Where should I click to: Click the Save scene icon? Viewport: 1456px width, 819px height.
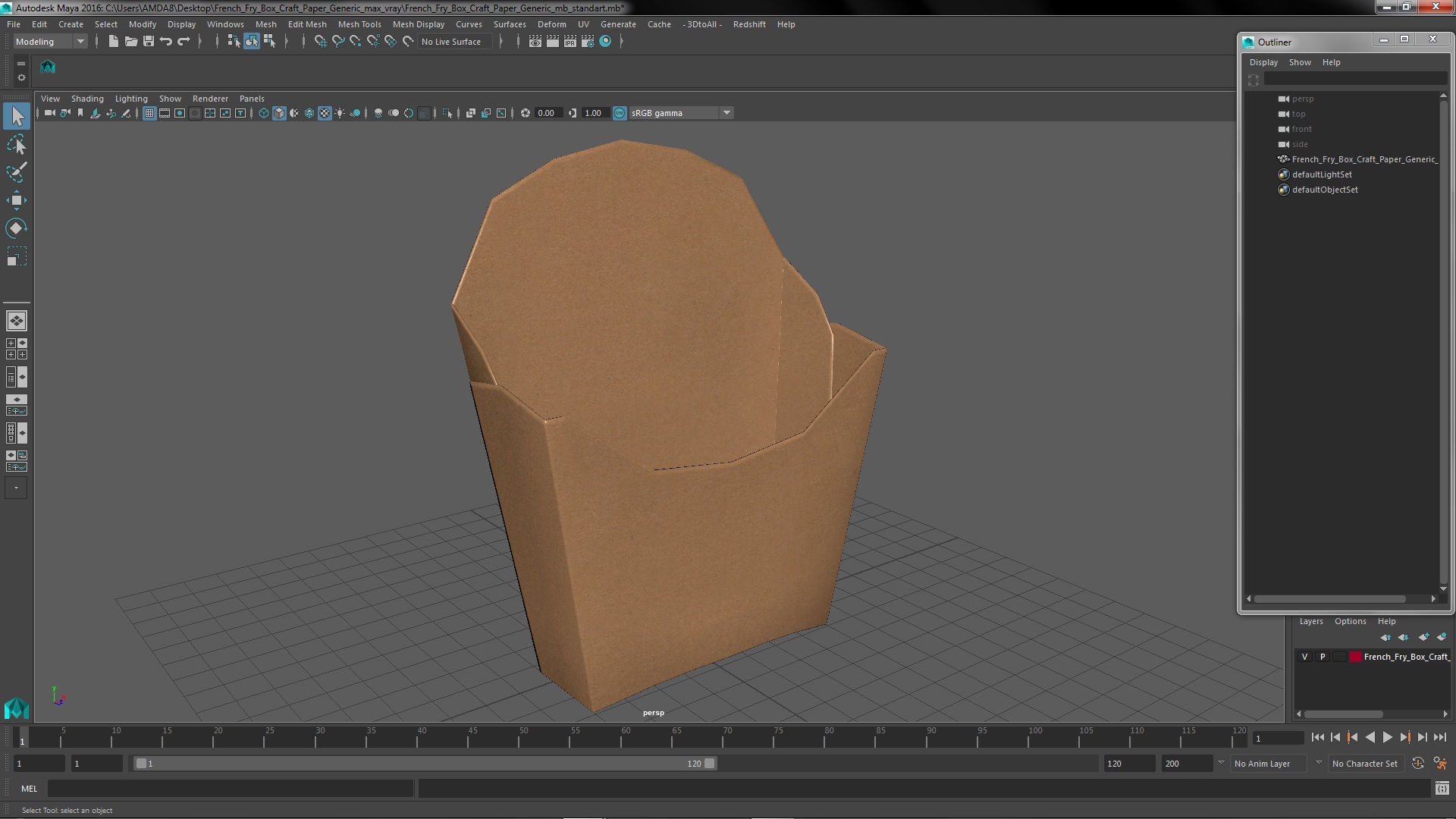[149, 42]
